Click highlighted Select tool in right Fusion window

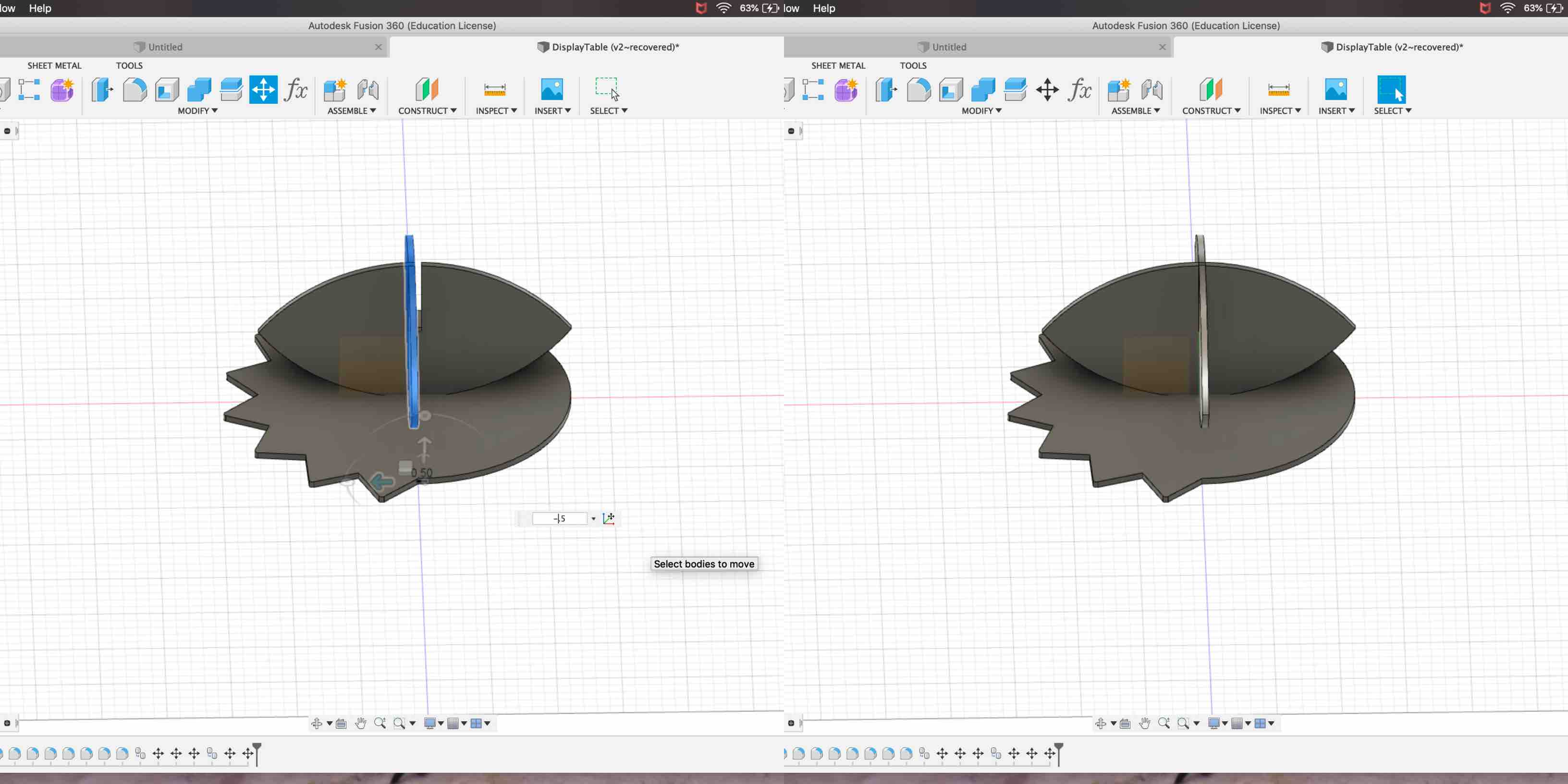coord(1392,90)
